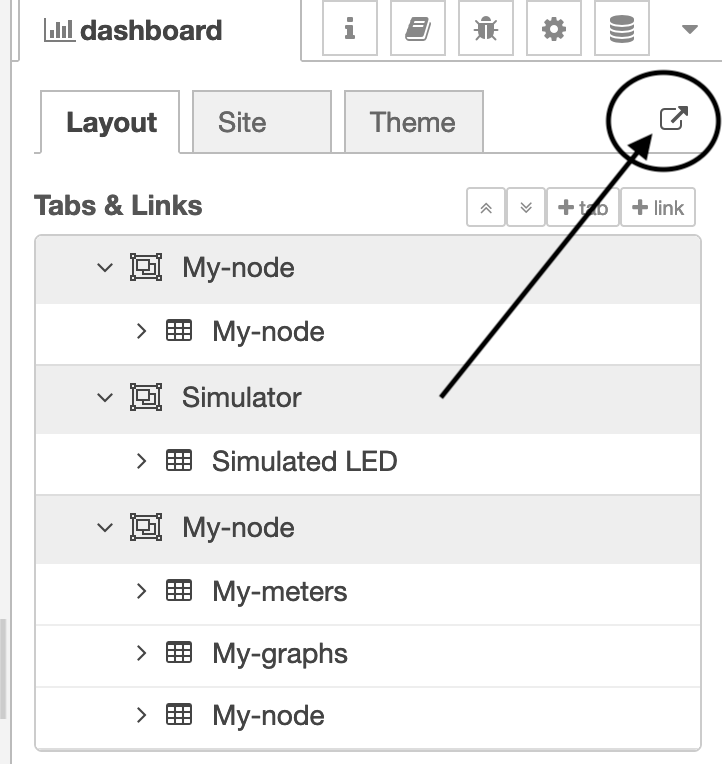The width and height of the screenshot is (722, 764).
Task: Open the info sidebar icon
Action: point(350,28)
